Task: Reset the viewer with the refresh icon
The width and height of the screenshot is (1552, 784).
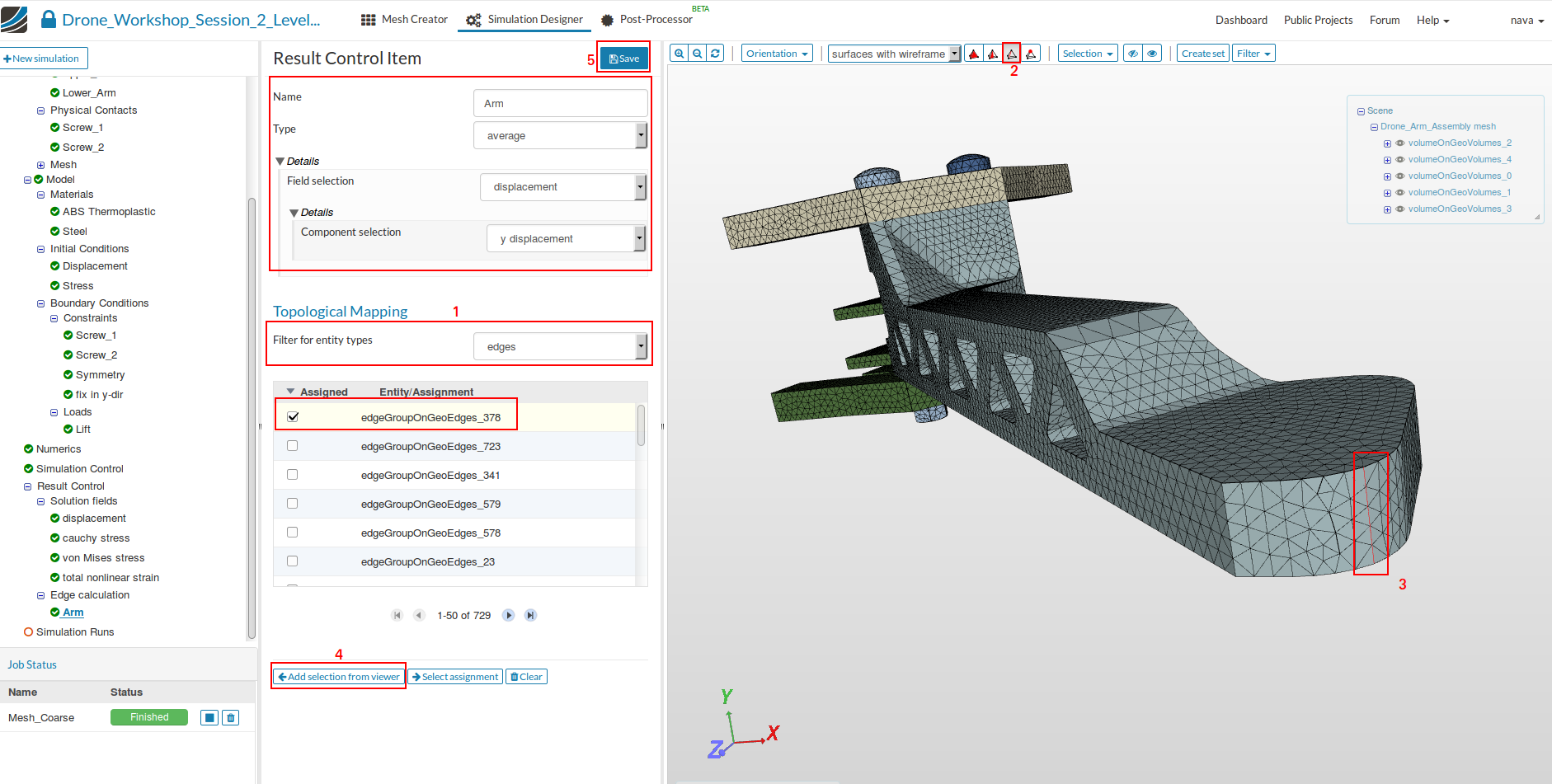Action: click(x=716, y=54)
